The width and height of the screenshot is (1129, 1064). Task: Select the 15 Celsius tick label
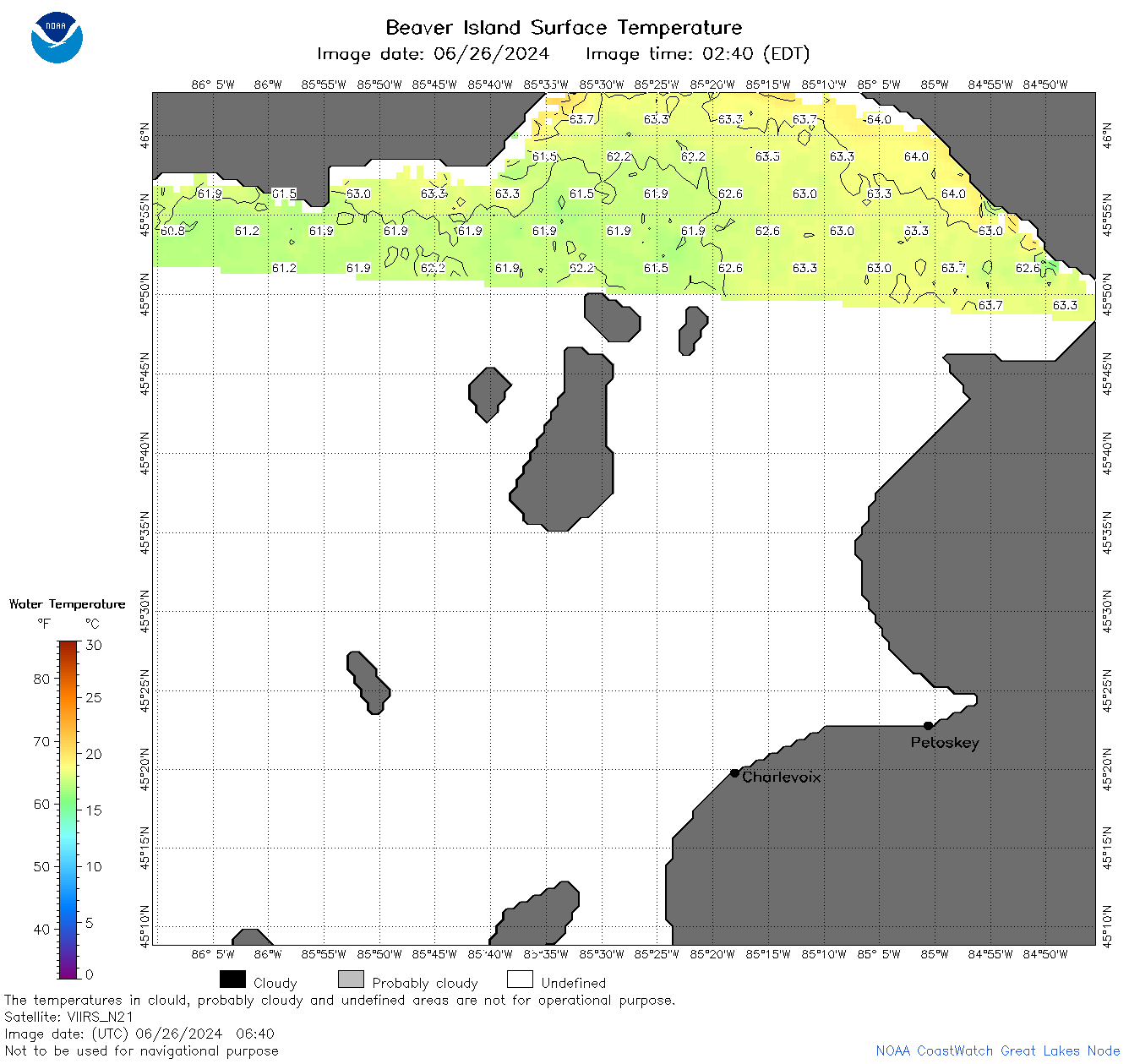coord(94,810)
